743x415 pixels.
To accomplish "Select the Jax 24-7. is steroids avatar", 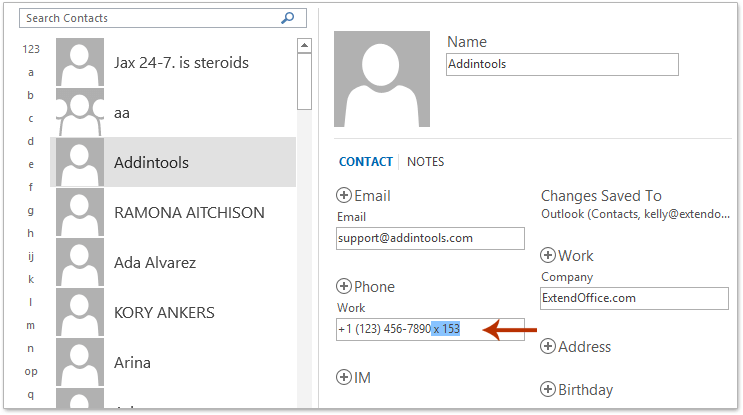I will tap(80, 62).
